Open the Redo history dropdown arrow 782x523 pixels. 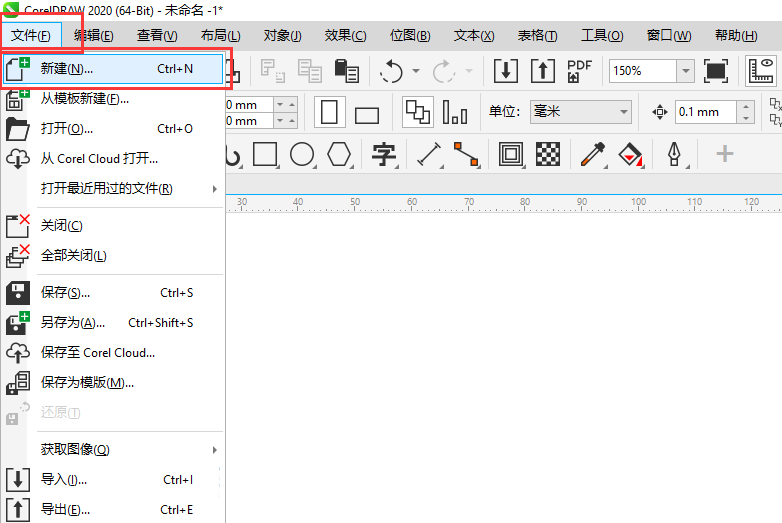[x=469, y=71]
